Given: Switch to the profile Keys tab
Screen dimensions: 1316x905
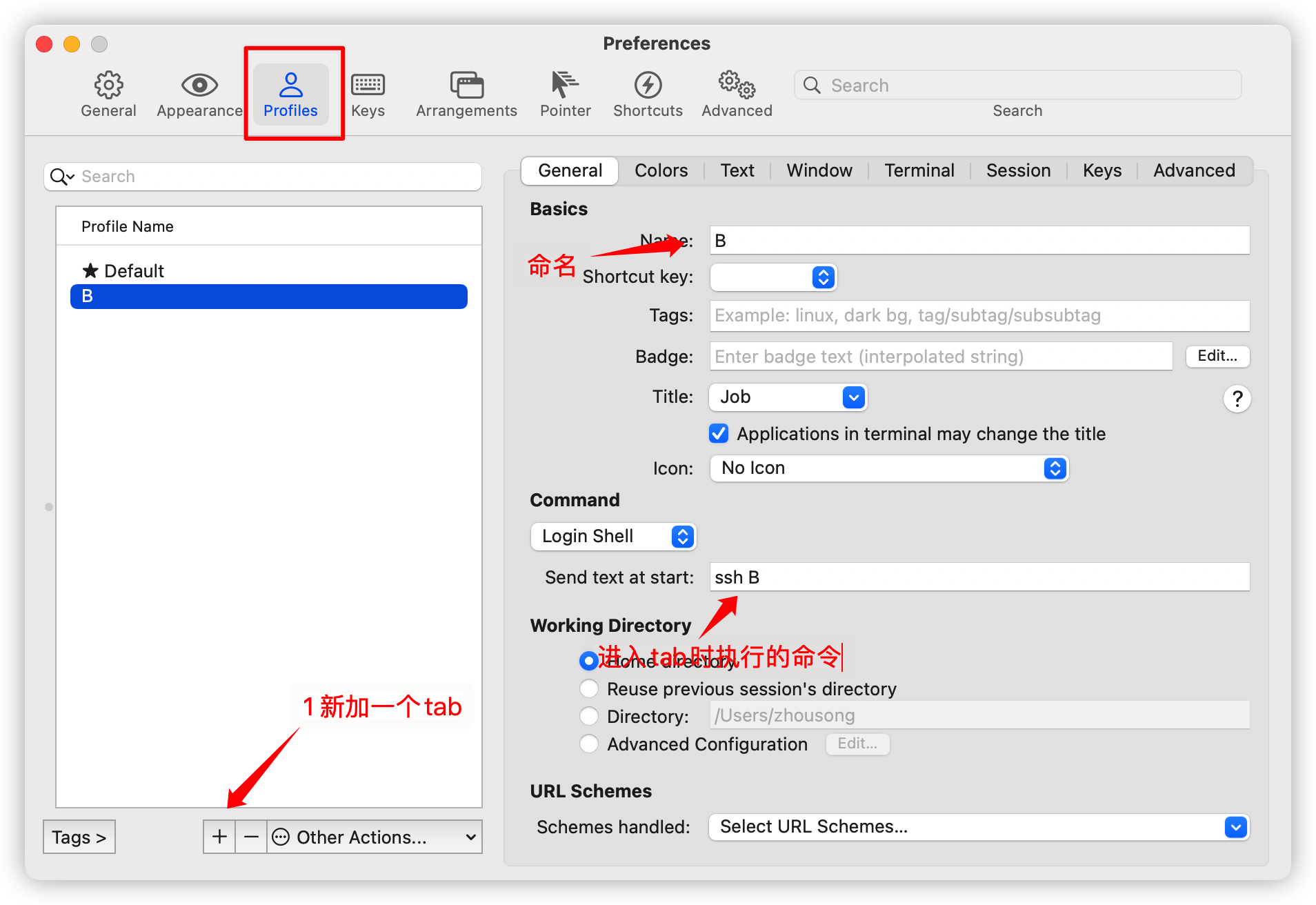Looking at the screenshot, I should (x=1101, y=171).
